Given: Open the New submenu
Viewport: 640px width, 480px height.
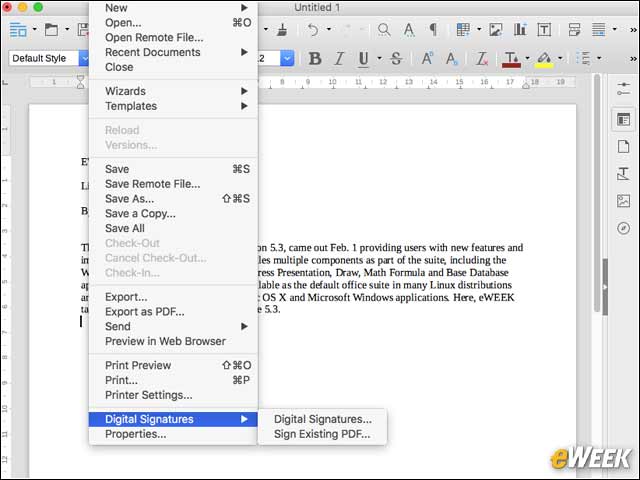Looking at the screenshot, I should coord(173,8).
